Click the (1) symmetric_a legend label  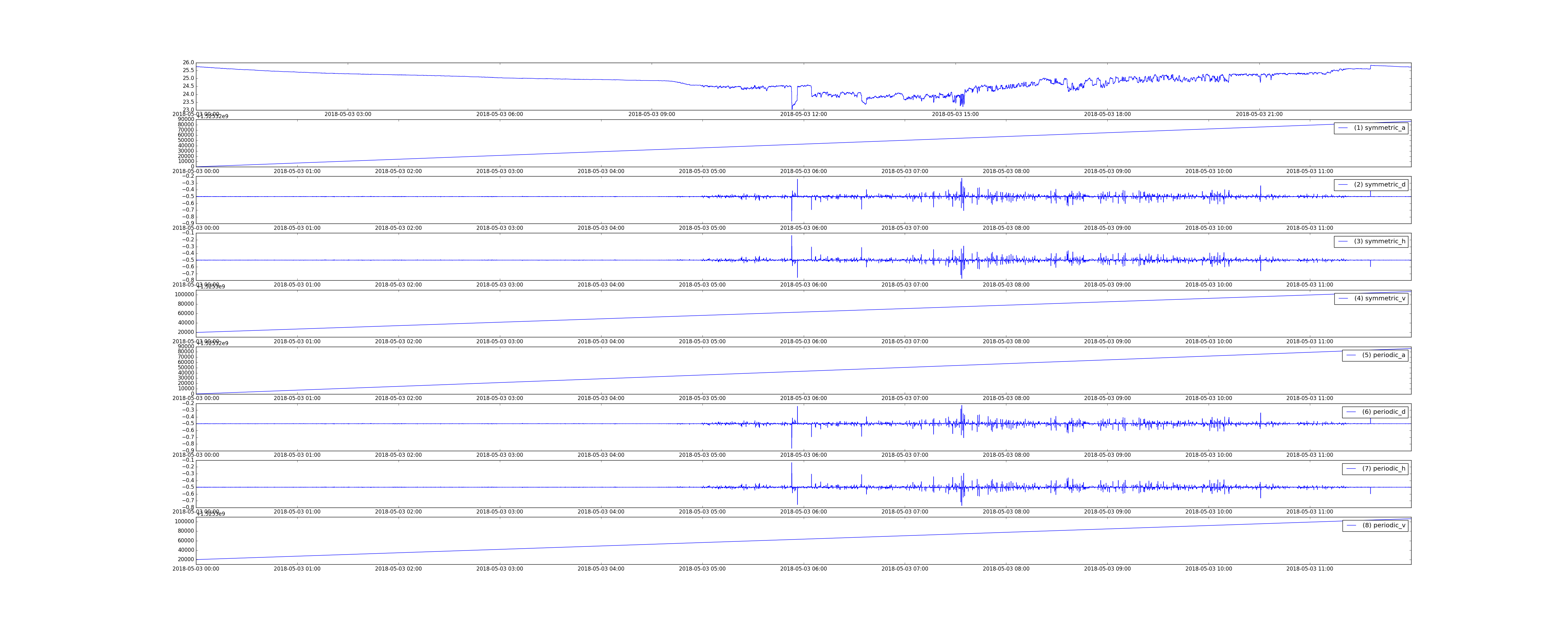pyautogui.click(x=1379, y=128)
